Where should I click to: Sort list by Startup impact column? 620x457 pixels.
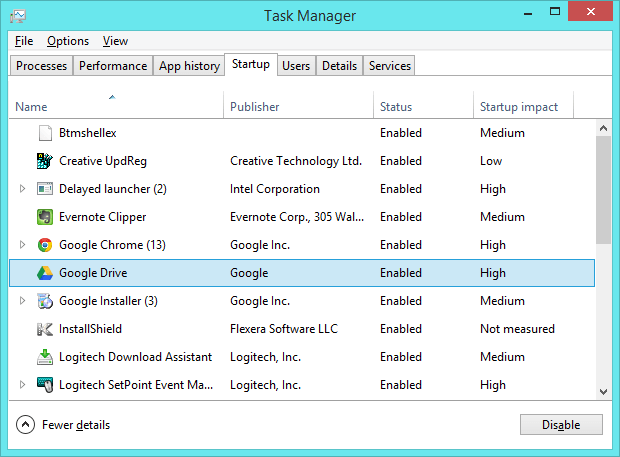click(519, 107)
